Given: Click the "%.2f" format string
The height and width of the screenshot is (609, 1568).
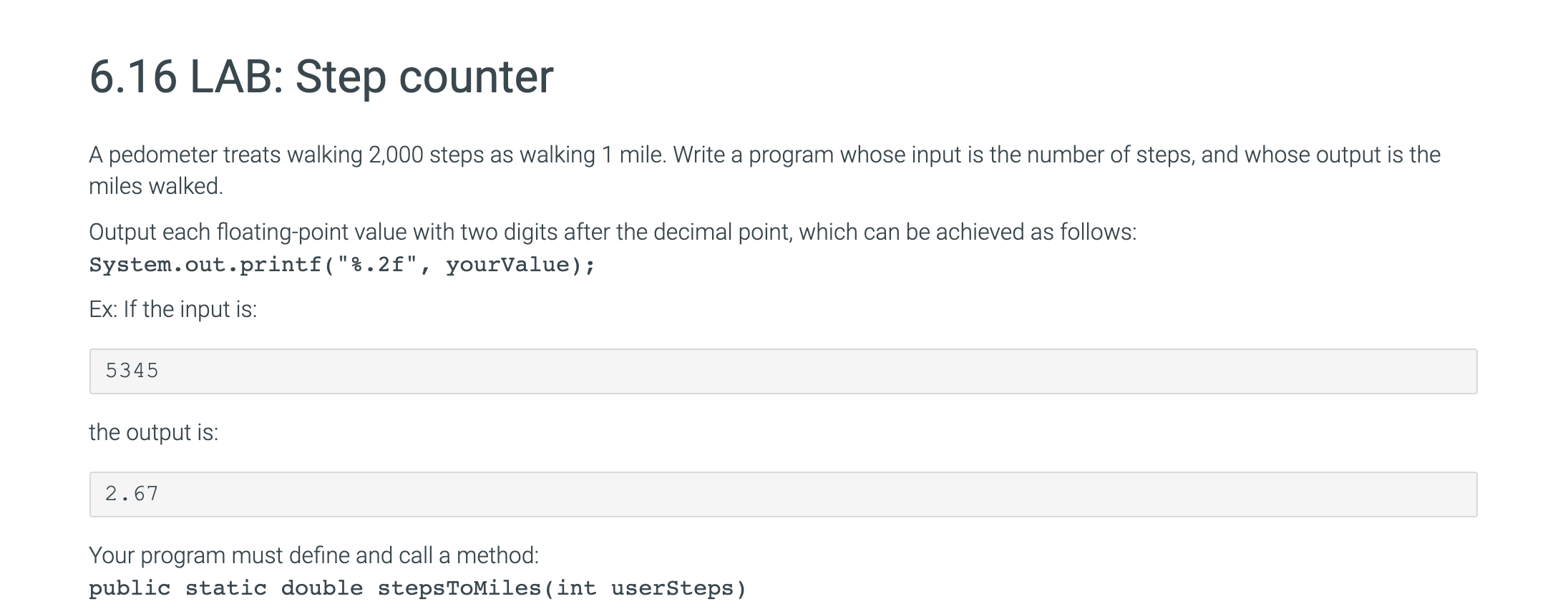Looking at the screenshot, I should click(x=377, y=265).
